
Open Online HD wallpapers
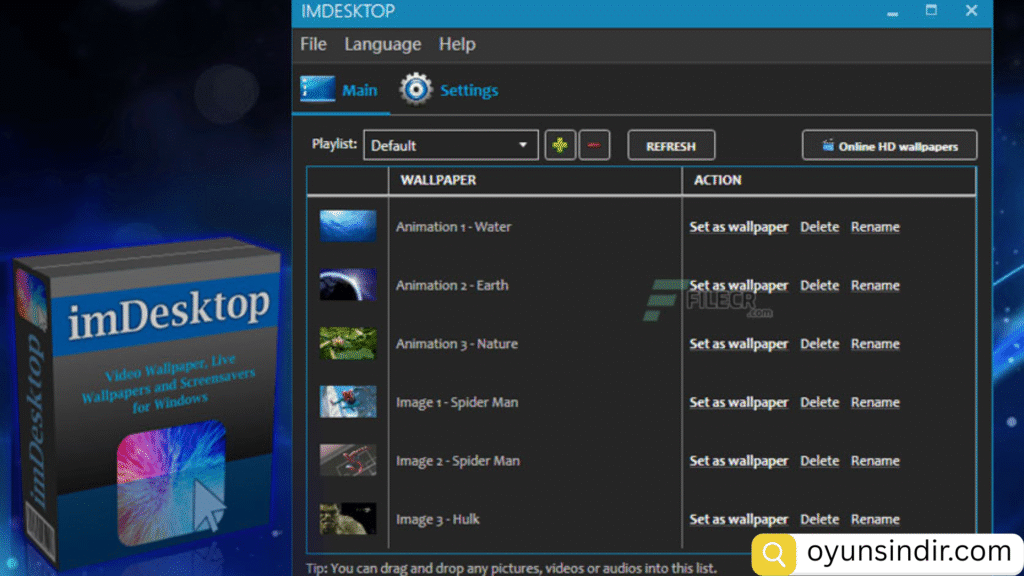[889, 146]
